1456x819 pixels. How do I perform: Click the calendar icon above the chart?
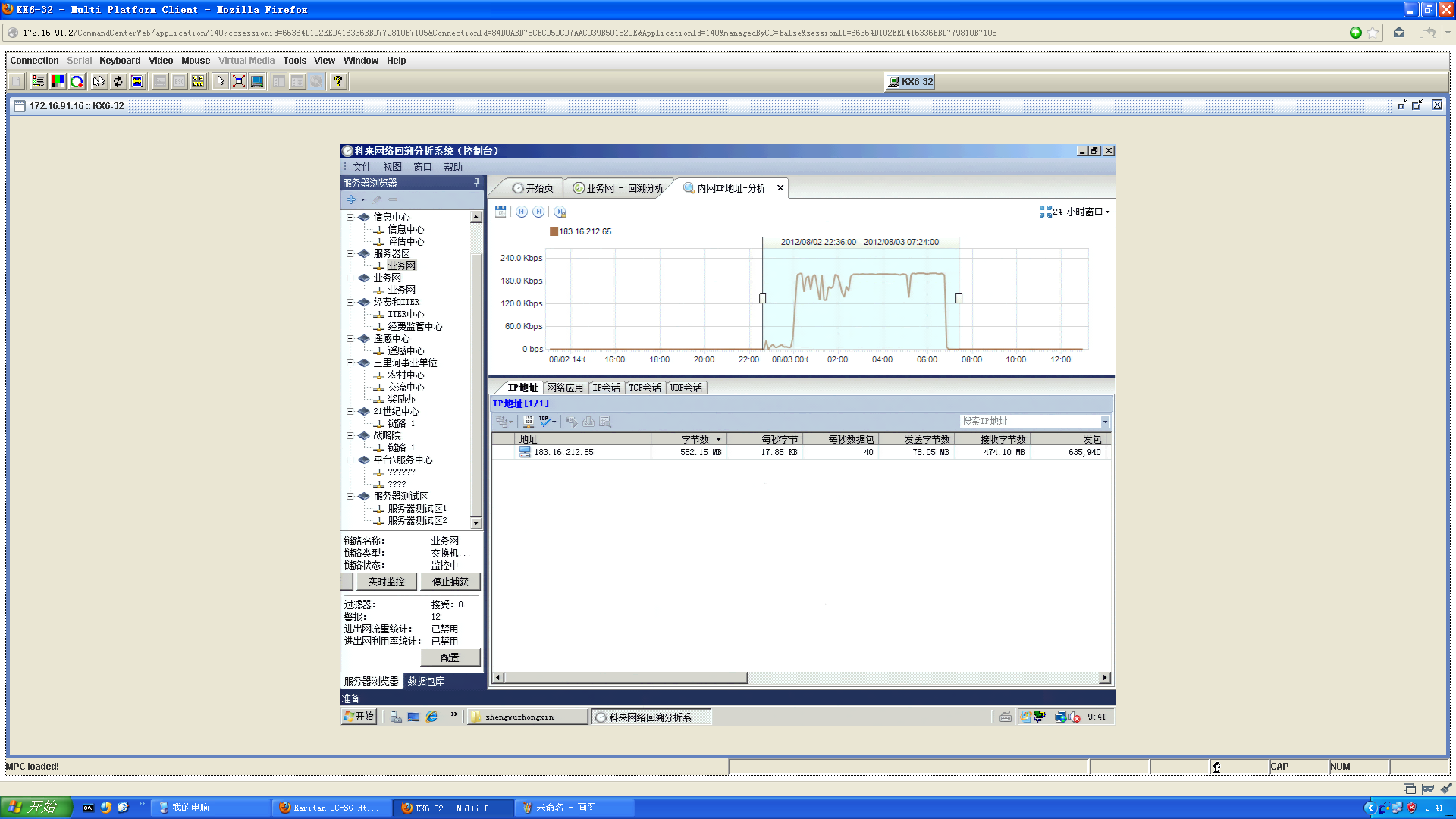500,212
